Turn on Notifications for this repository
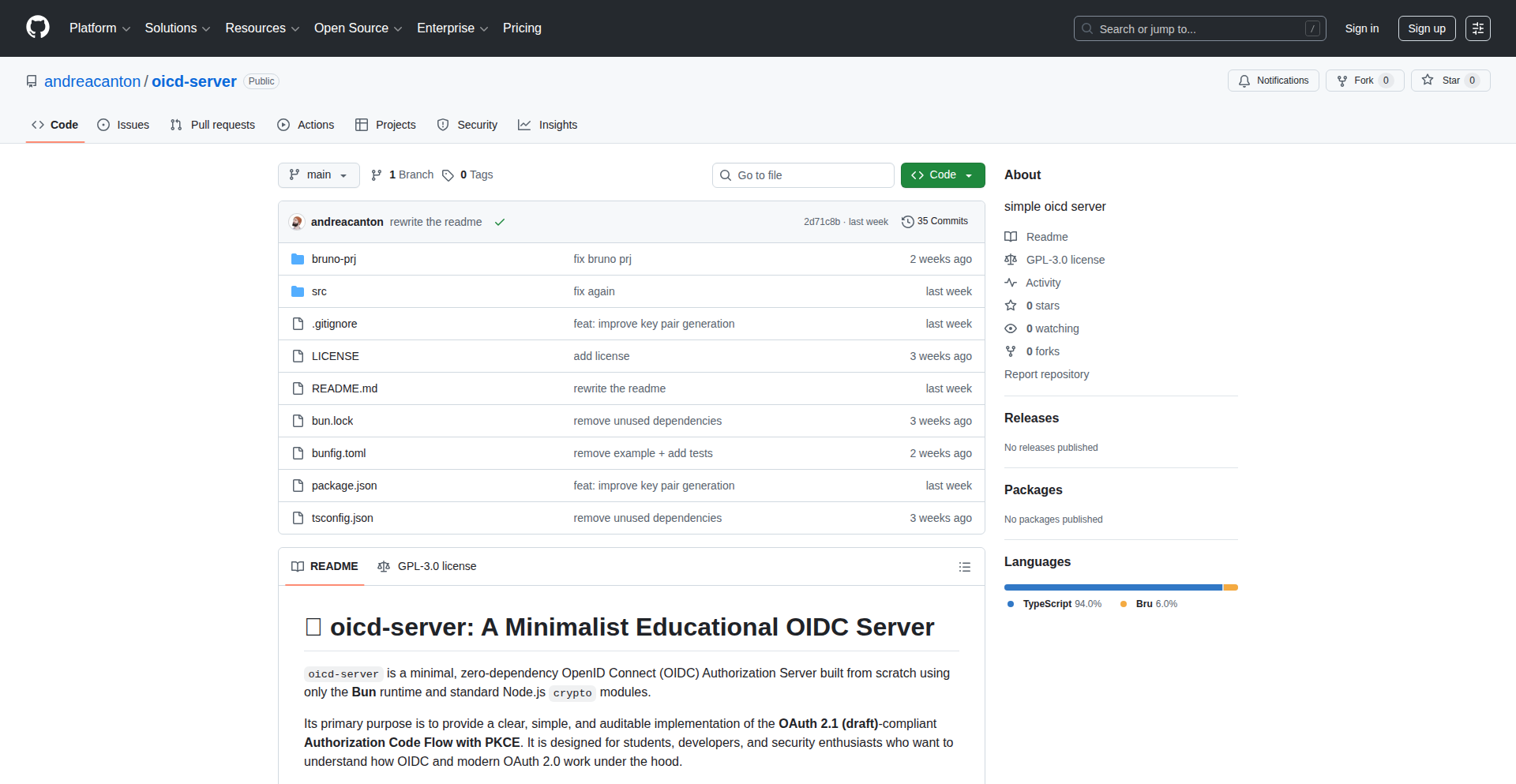 [1273, 81]
